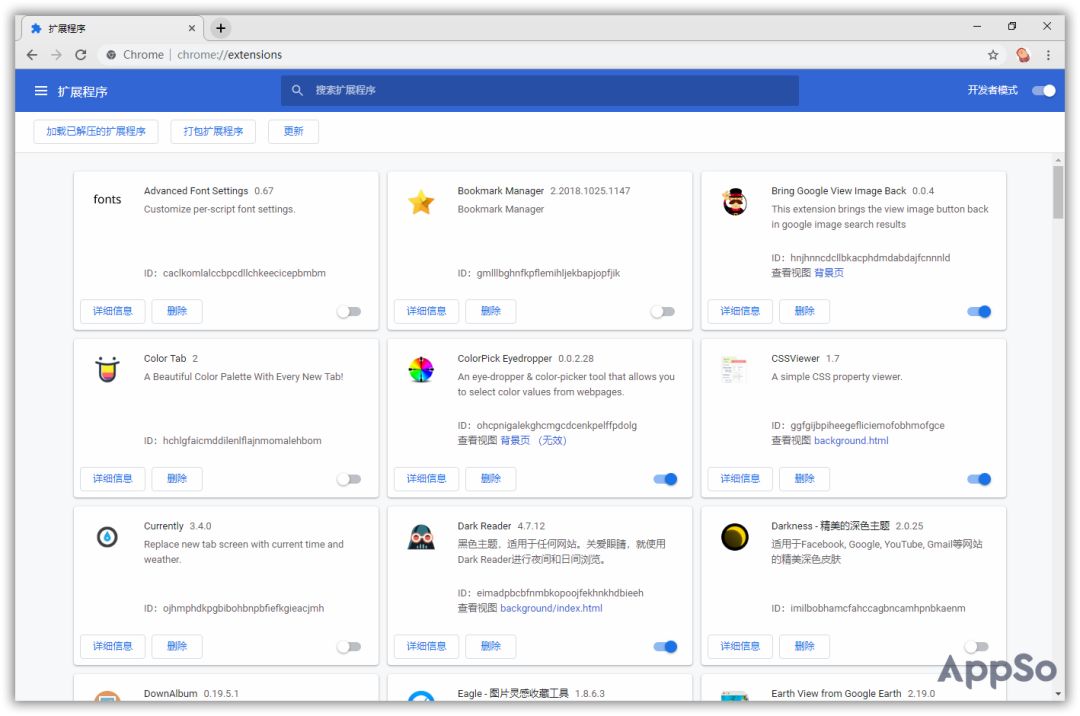Click the Currently version 3.4.0 text
Image resolution: width=1080 pixels, height=716 pixels.
tap(200, 526)
